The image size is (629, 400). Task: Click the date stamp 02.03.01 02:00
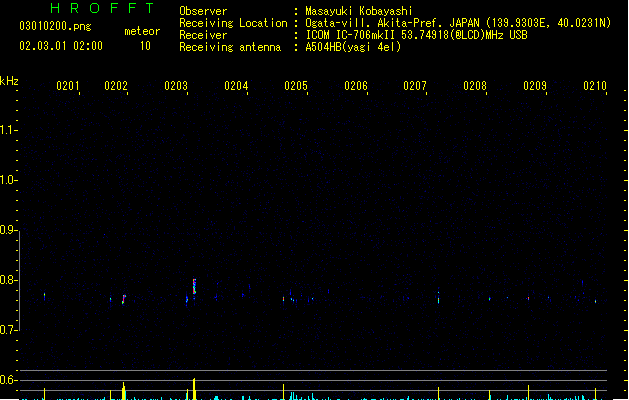(x=61, y=46)
